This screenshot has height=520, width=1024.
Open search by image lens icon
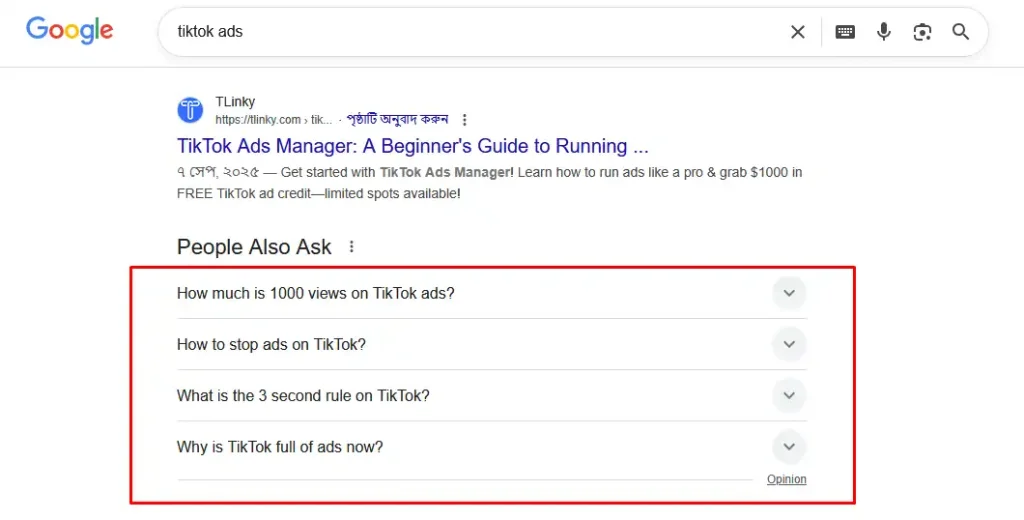tap(922, 31)
